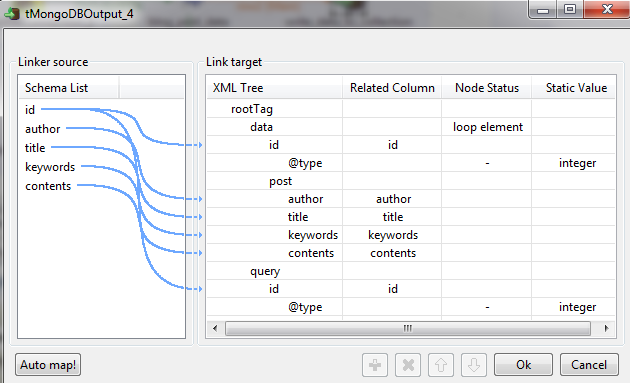Image resolution: width=630 pixels, height=383 pixels.
Task: Dismiss dialog with Cancel button
Action: 589,365
